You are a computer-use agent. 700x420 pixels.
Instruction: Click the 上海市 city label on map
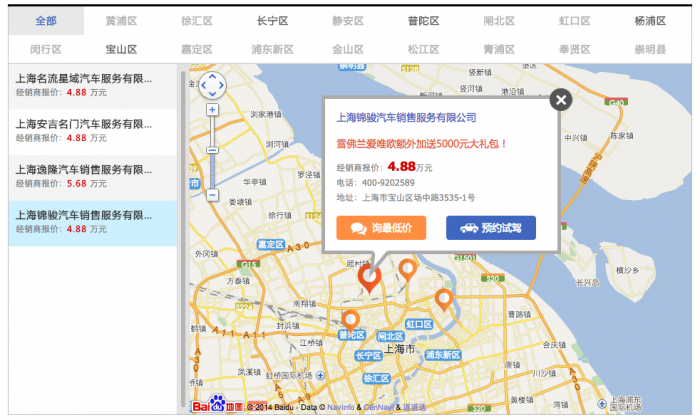pyautogui.click(x=400, y=349)
